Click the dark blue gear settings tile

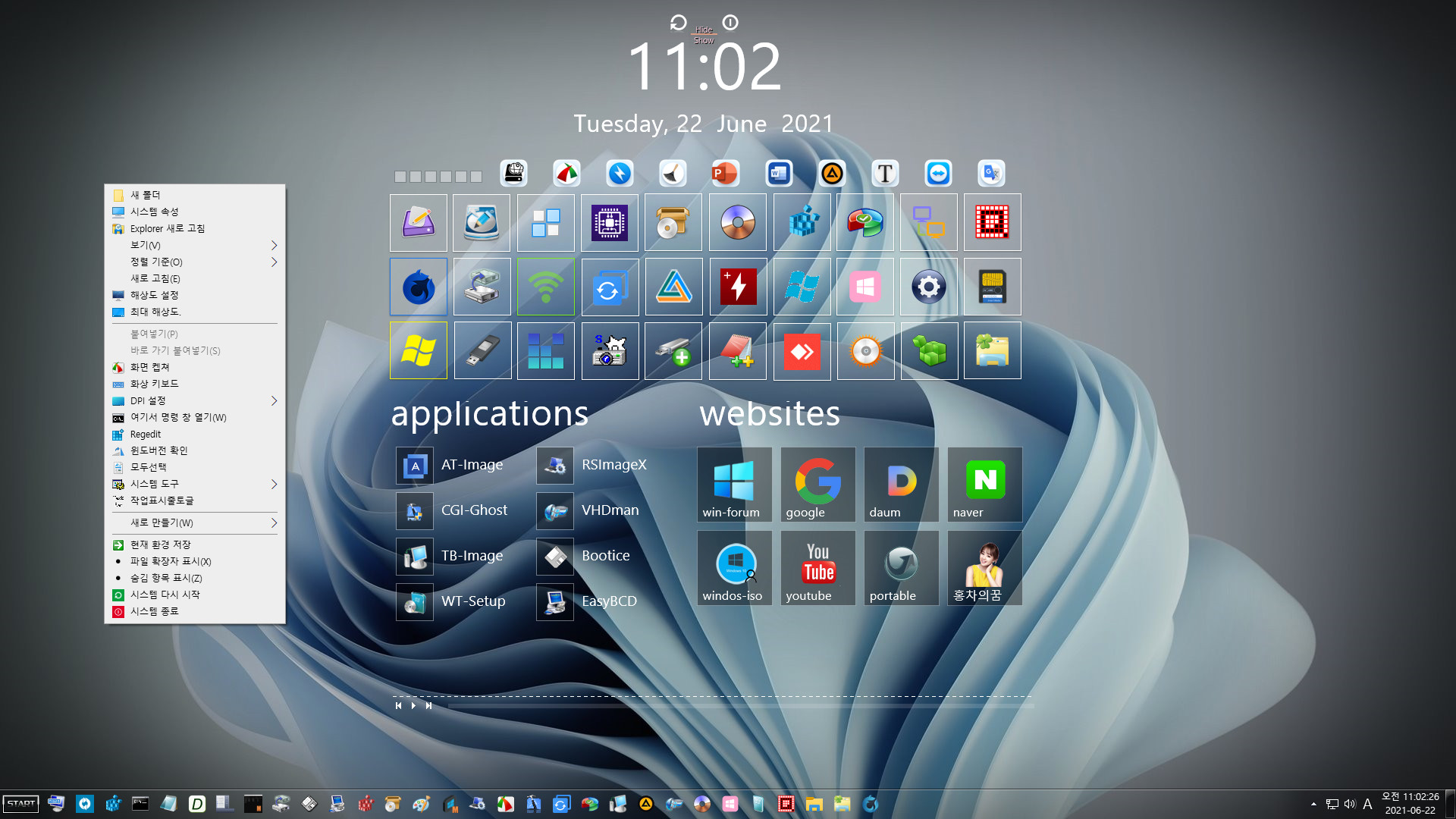929,287
